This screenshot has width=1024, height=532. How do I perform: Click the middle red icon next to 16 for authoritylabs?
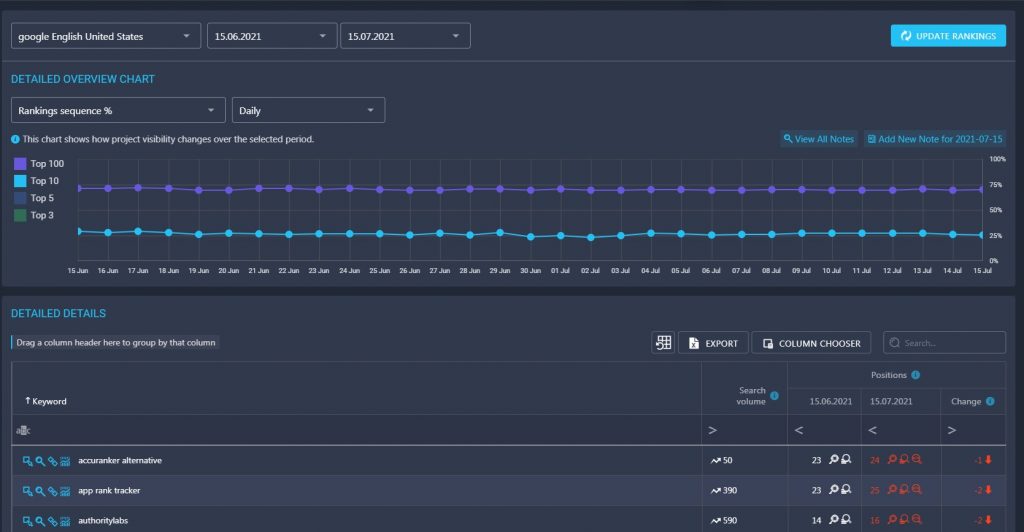(x=904, y=520)
